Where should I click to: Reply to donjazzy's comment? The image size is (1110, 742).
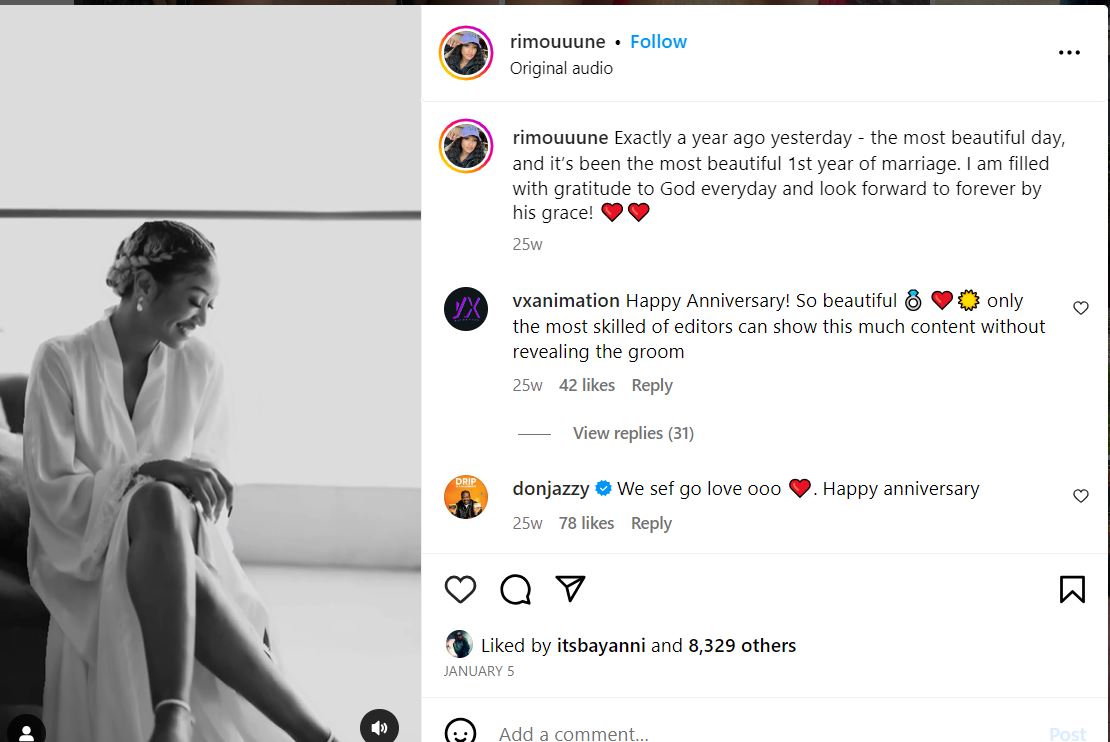point(651,523)
